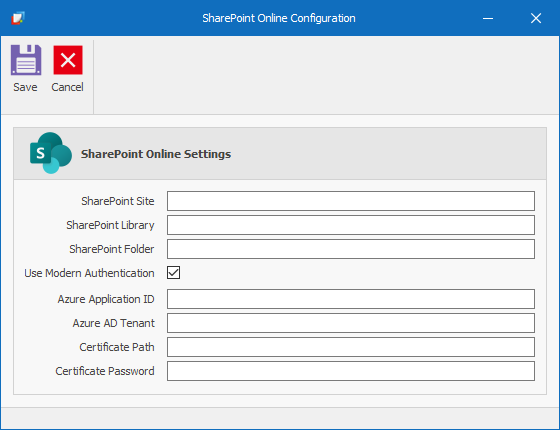Click into the SharePoint Folder field
Viewport: 560px width, 430px height.
point(351,249)
